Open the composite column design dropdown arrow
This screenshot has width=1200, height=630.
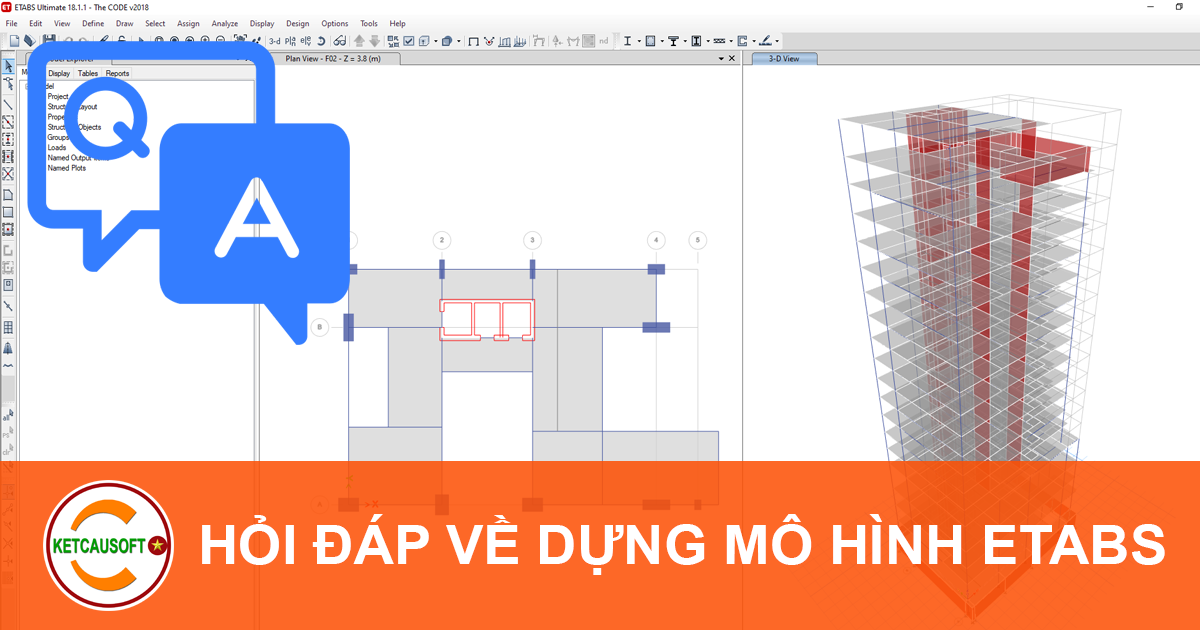[x=708, y=41]
